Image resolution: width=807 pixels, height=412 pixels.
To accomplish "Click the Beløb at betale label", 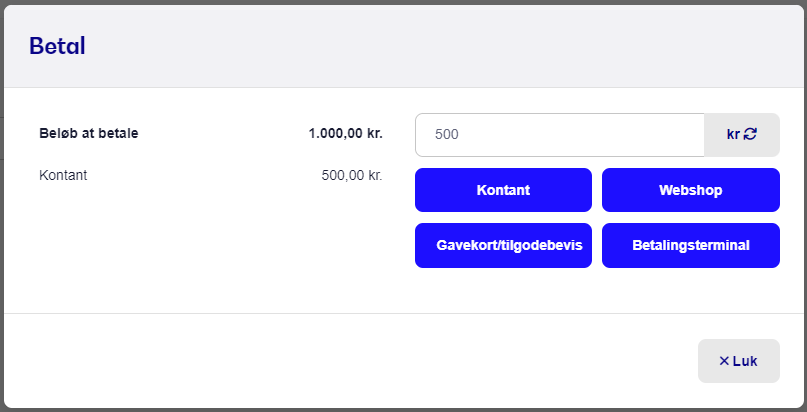I will tap(89, 133).
